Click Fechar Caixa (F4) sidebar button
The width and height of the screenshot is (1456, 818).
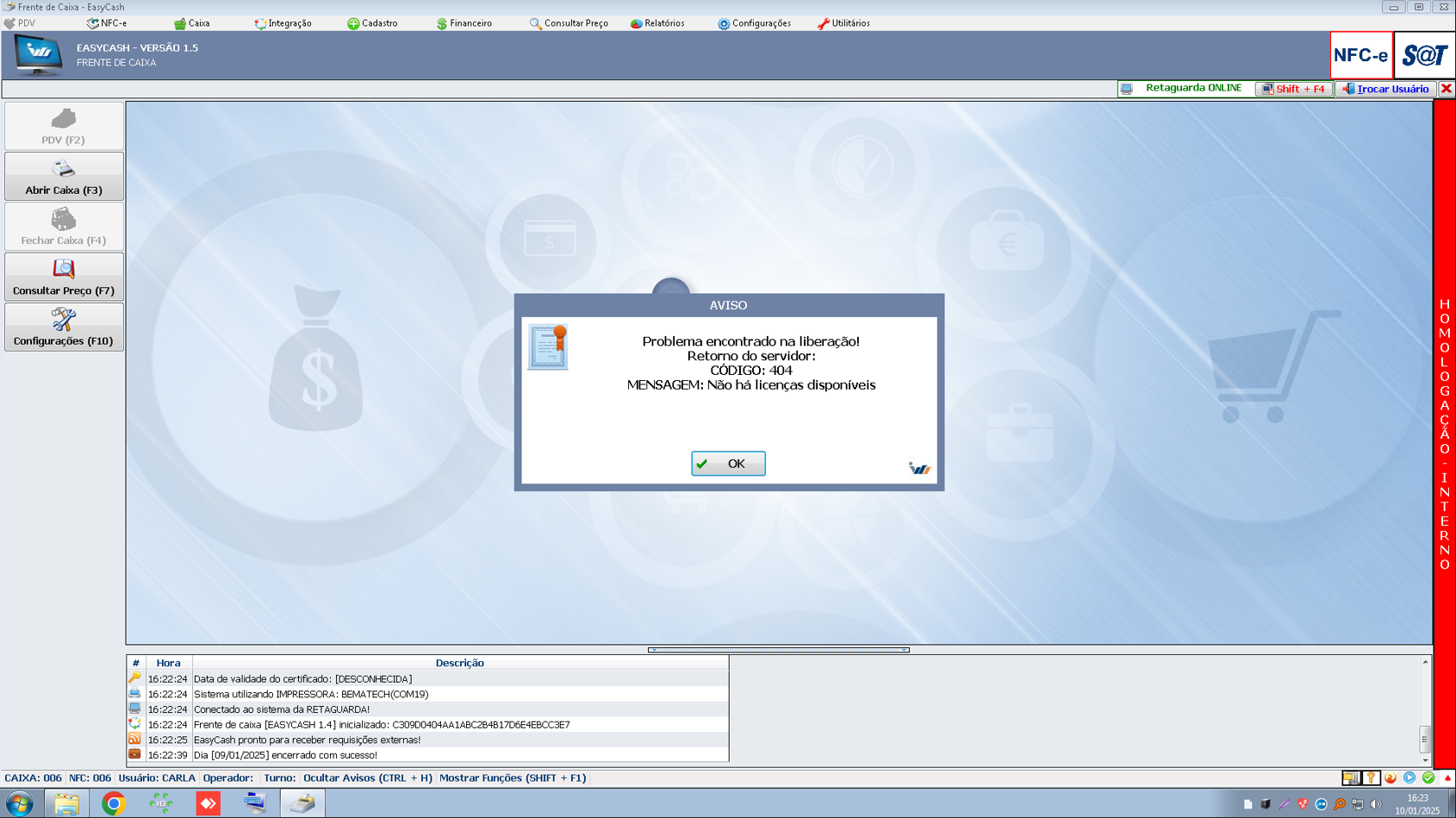point(64,227)
